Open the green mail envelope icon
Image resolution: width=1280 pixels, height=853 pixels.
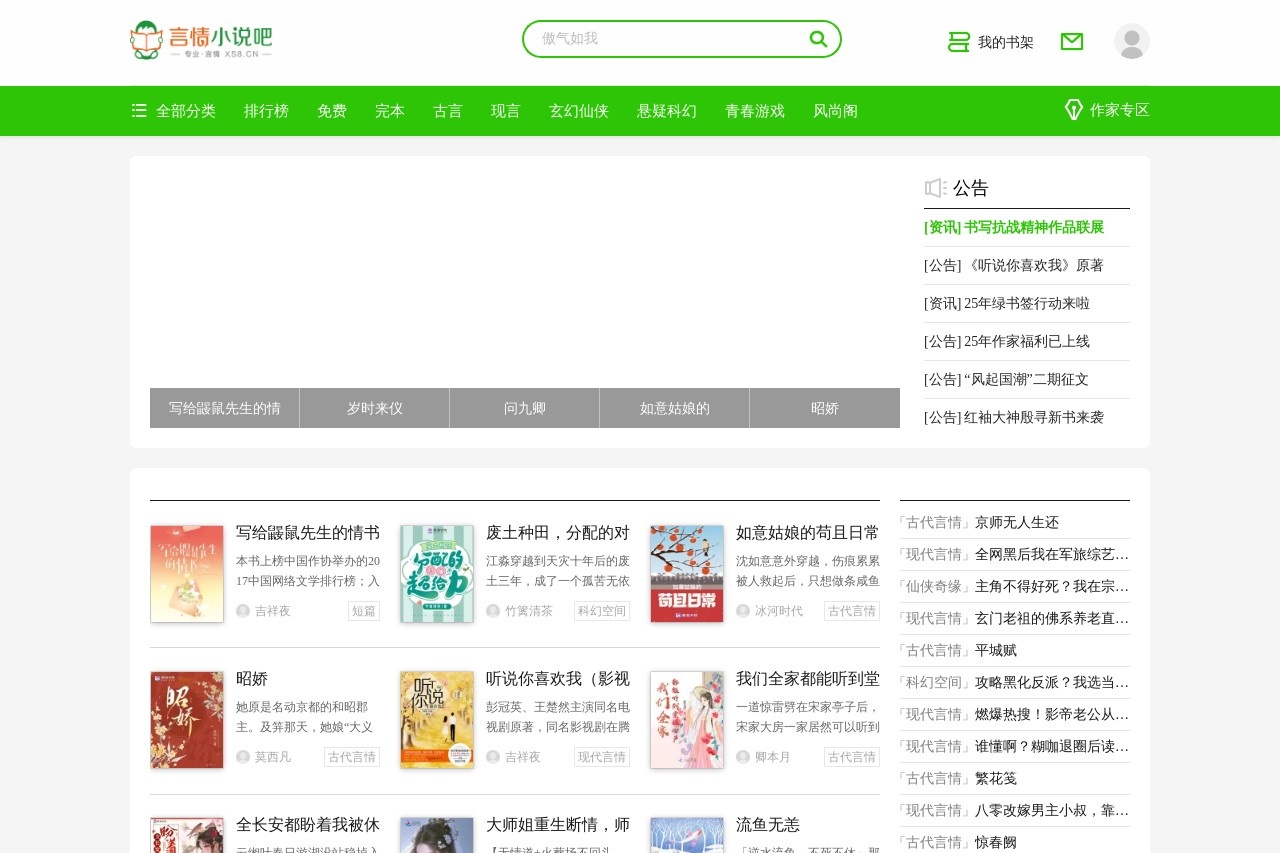pyautogui.click(x=1072, y=41)
